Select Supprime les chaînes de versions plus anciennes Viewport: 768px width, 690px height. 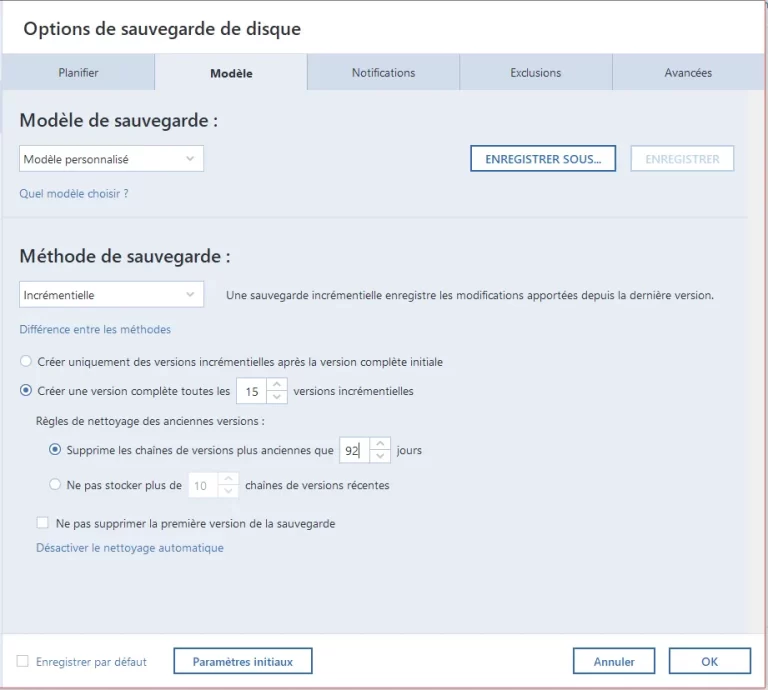click(55, 450)
